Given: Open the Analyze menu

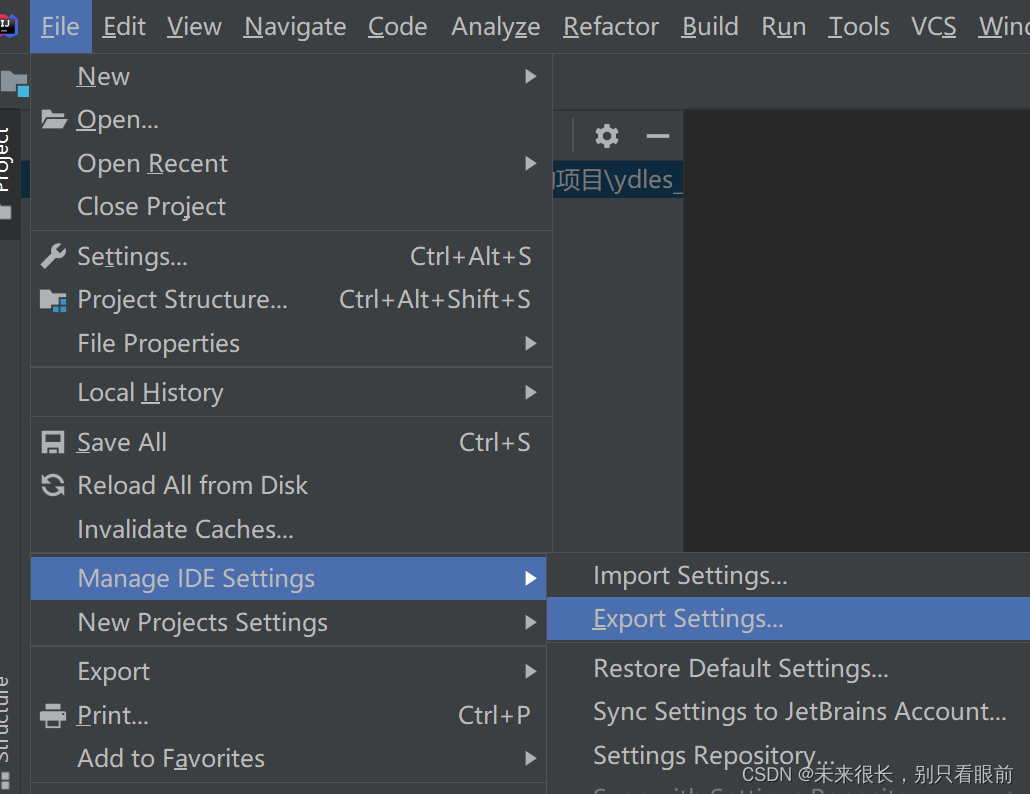Looking at the screenshot, I should [495, 26].
